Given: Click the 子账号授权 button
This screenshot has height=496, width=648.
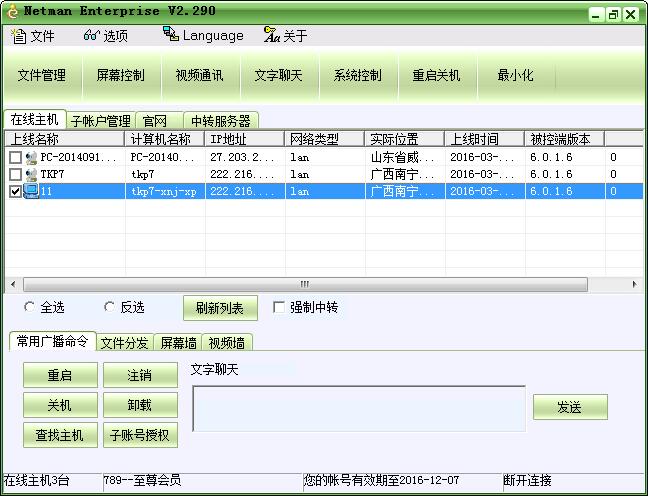Looking at the screenshot, I should click(141, 435).
